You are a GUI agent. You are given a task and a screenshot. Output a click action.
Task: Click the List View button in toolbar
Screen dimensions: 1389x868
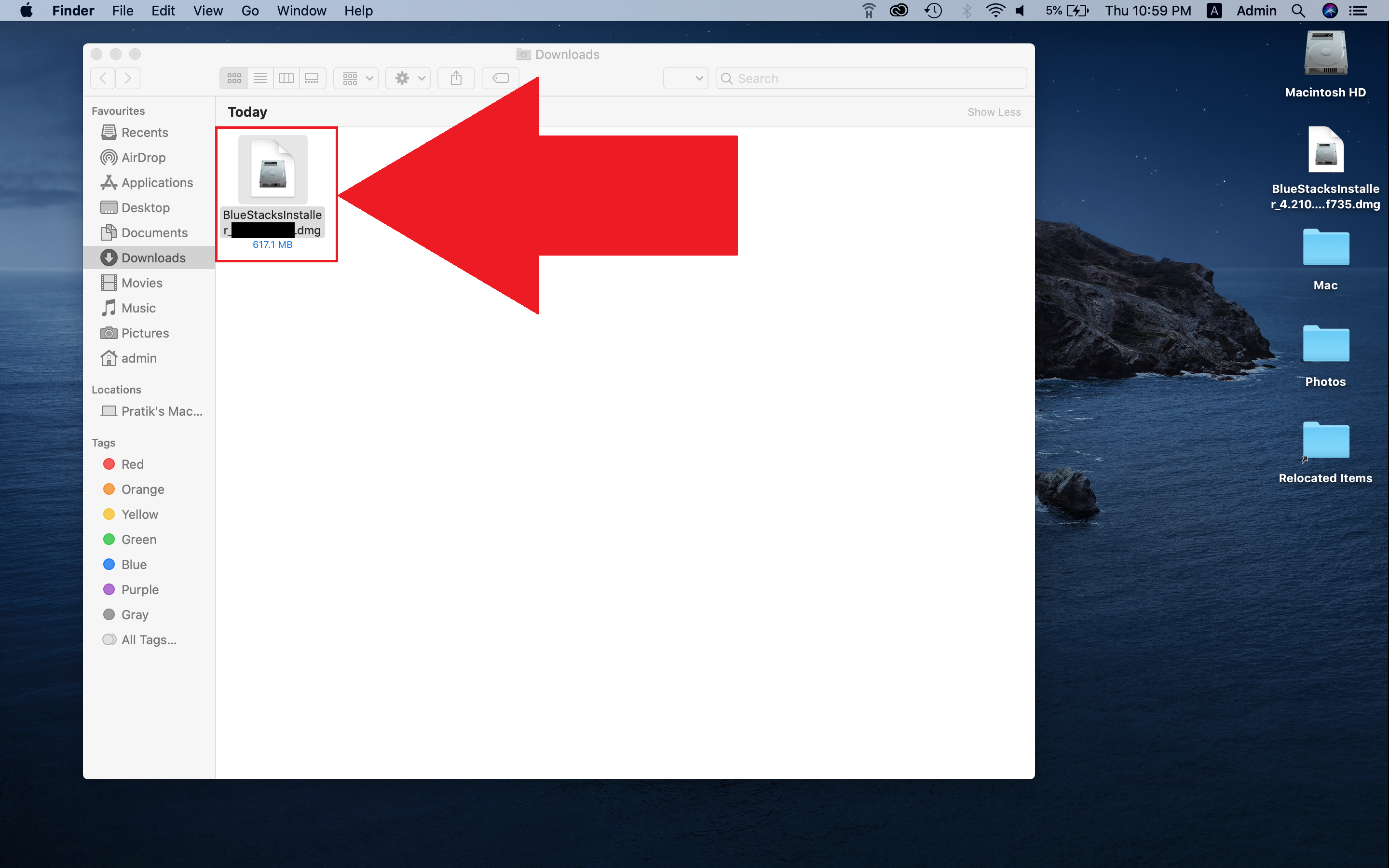(x=260, y=78)
